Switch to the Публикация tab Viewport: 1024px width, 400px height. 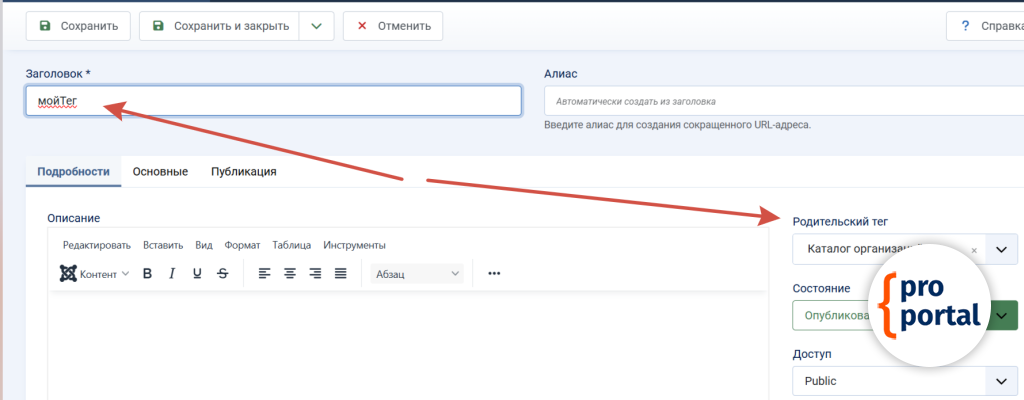pos(243,171)
